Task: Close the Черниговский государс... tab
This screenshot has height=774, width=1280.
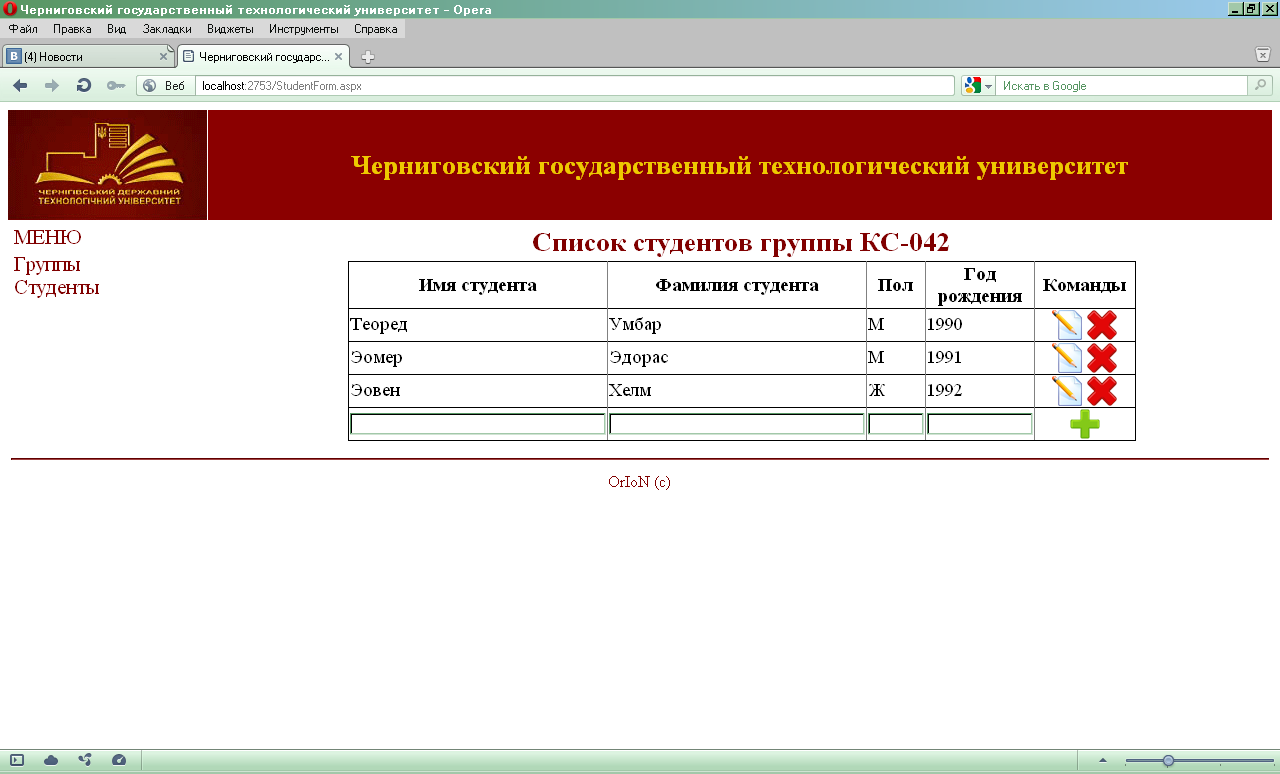Action: coord(338,57)
